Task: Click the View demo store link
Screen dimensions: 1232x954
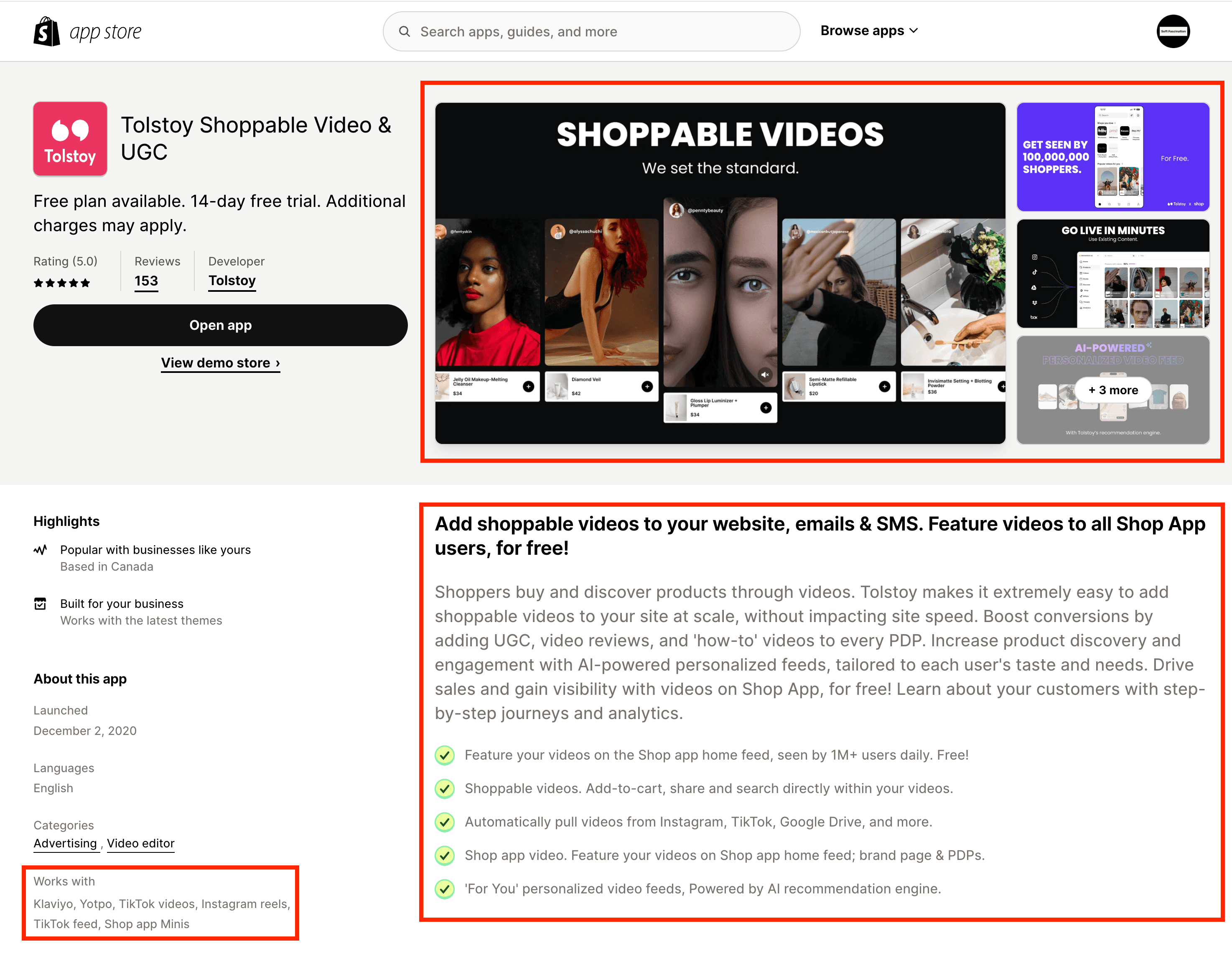Action: 219,362
